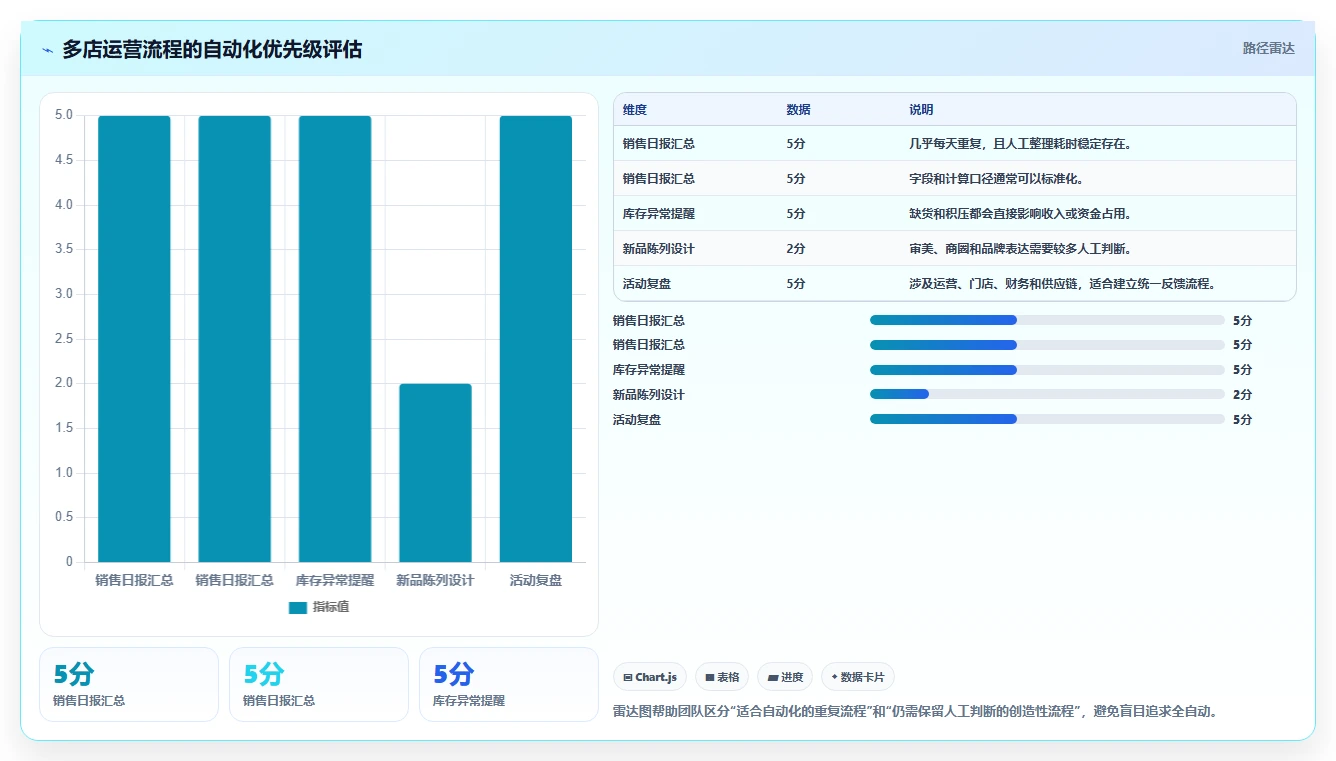The width and height of the screenshot is (1336, 761).
Task: Click the 维度 column header
Action: pyautogui.click(x=635, y=110)
